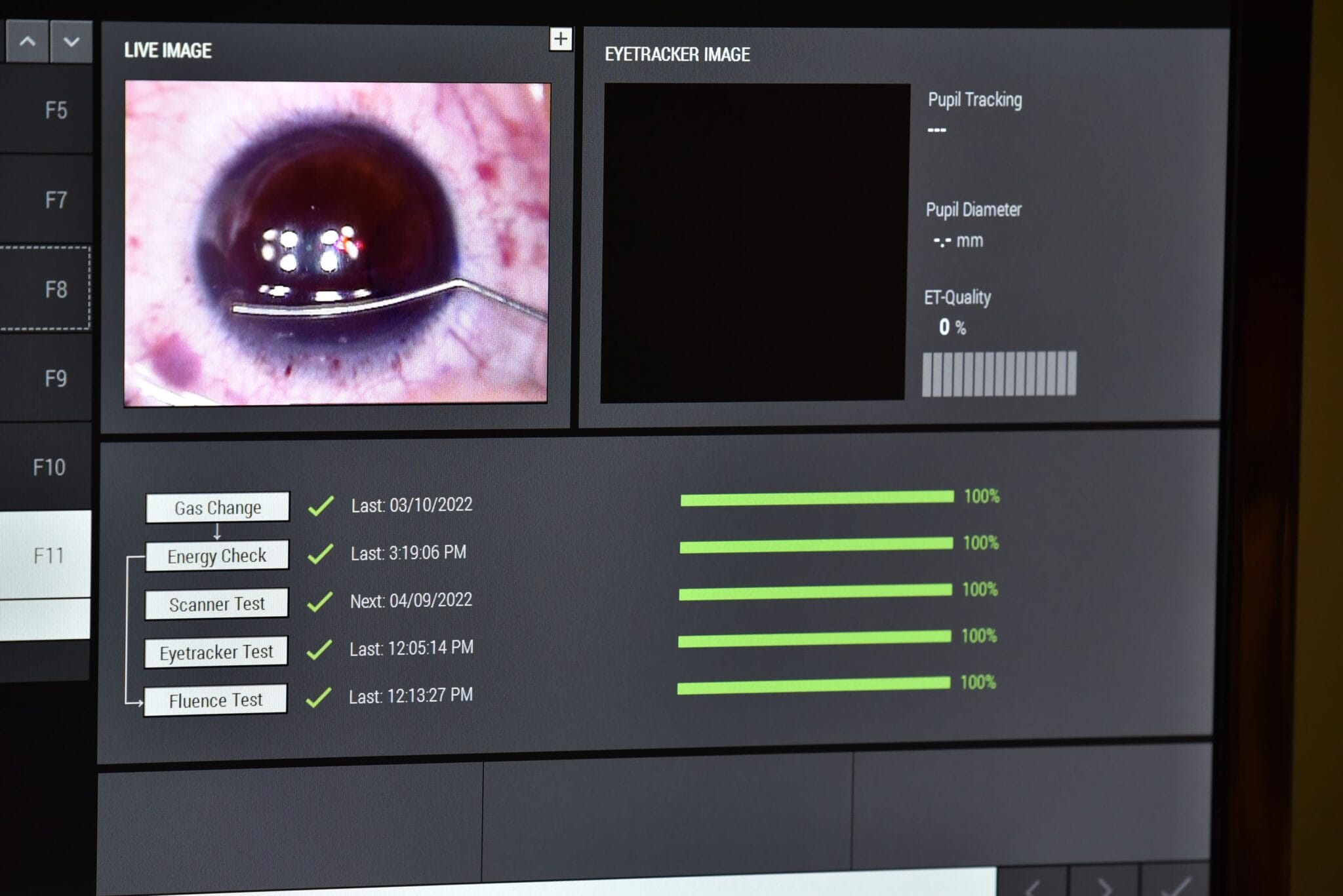
Task: Click the Energy Check progress bar
Action: [816, 545]
